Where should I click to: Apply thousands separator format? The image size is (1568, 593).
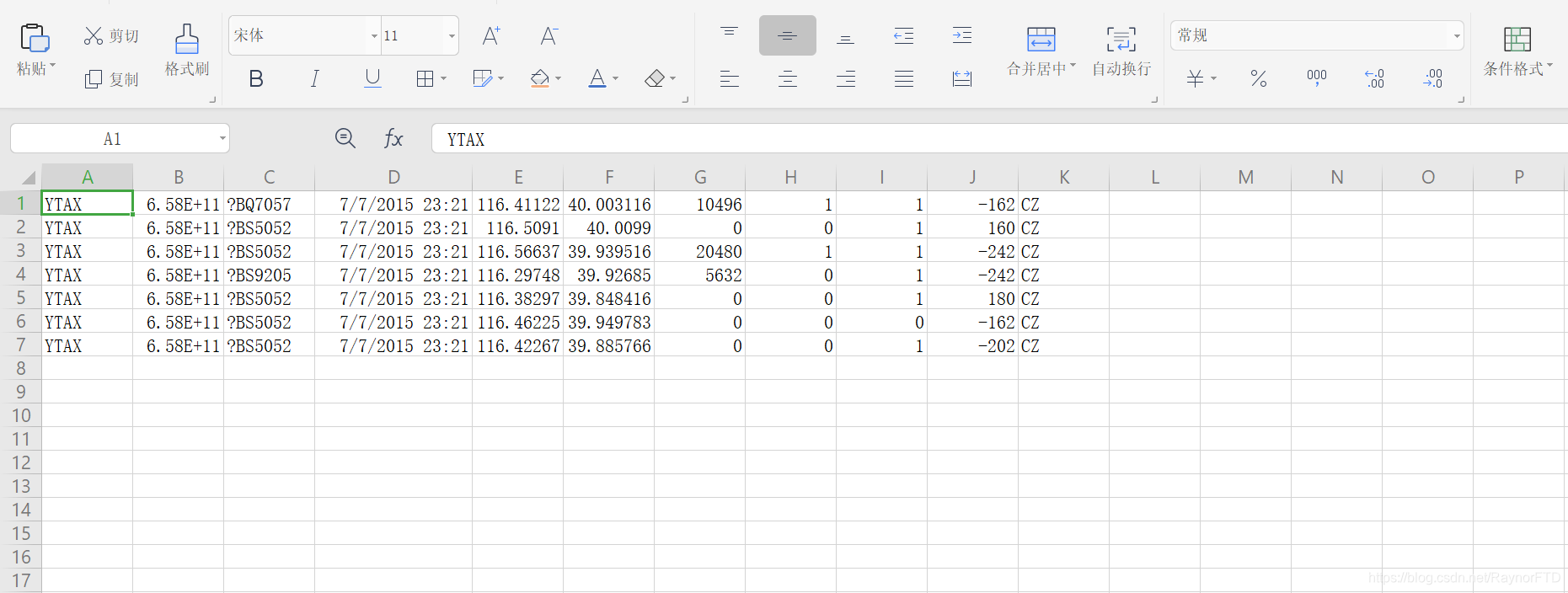pyautogui.click(x=1317, y=78)
